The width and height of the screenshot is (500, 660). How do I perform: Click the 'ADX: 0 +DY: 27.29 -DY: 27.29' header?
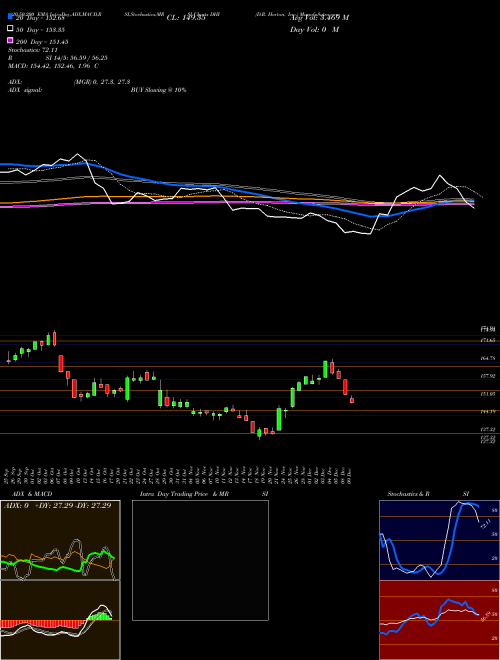(58, 505)
